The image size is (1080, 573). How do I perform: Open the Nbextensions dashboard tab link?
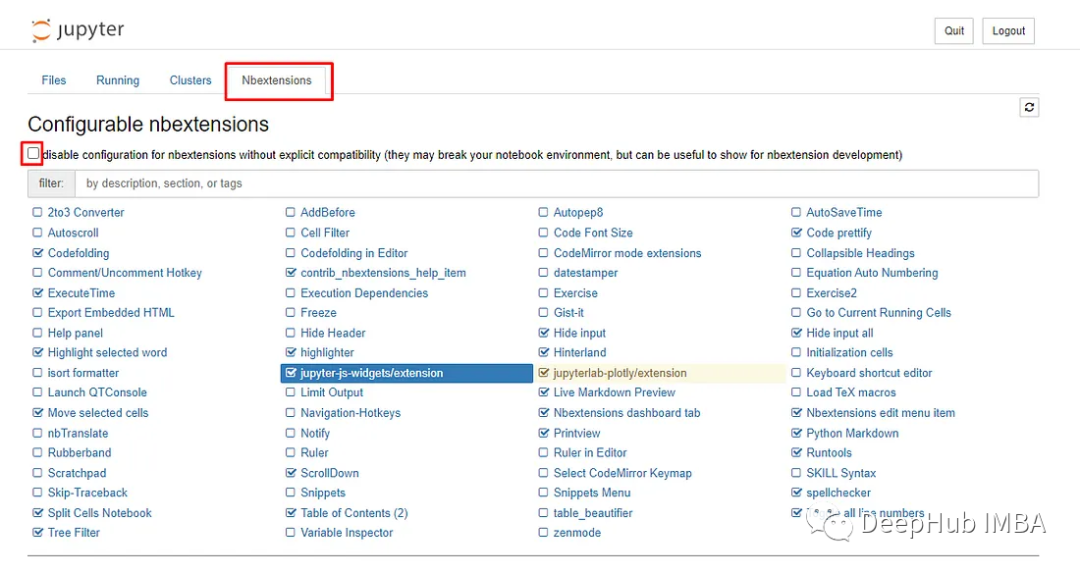point(627,413)
